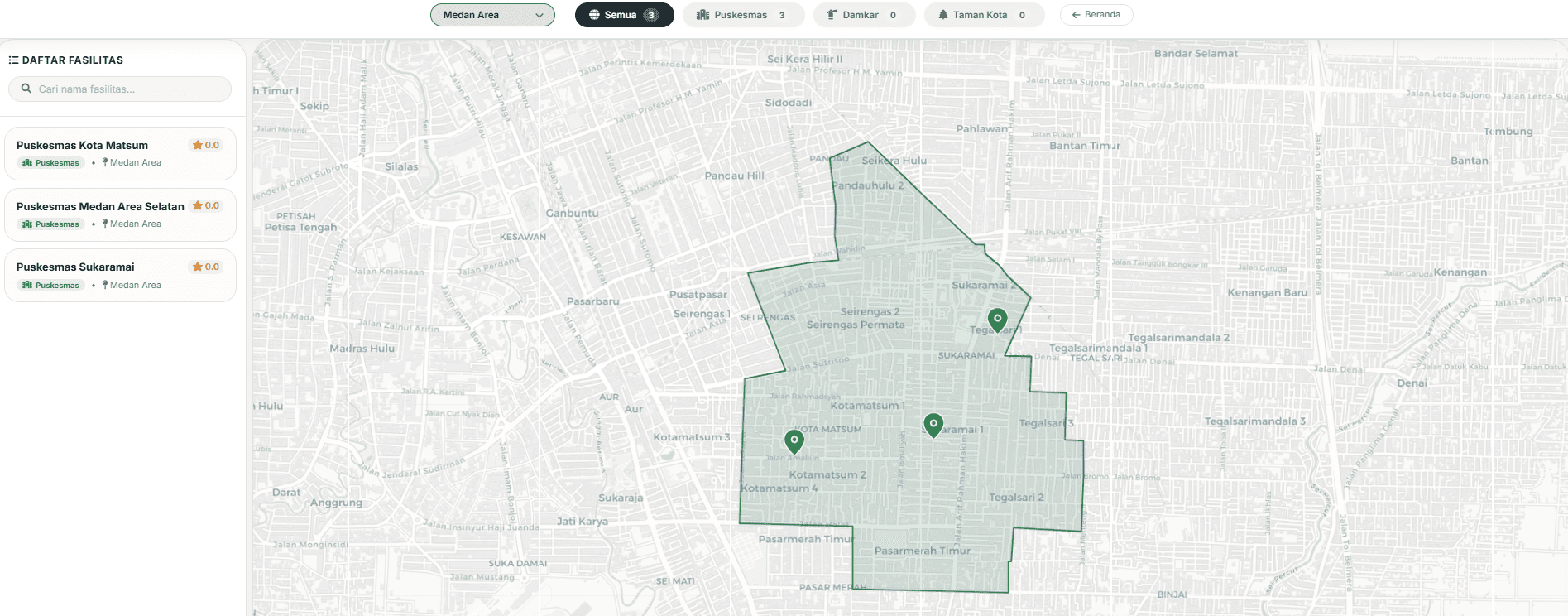
Task: Click the count badge 3 on Semua
Action: (651, 15)
